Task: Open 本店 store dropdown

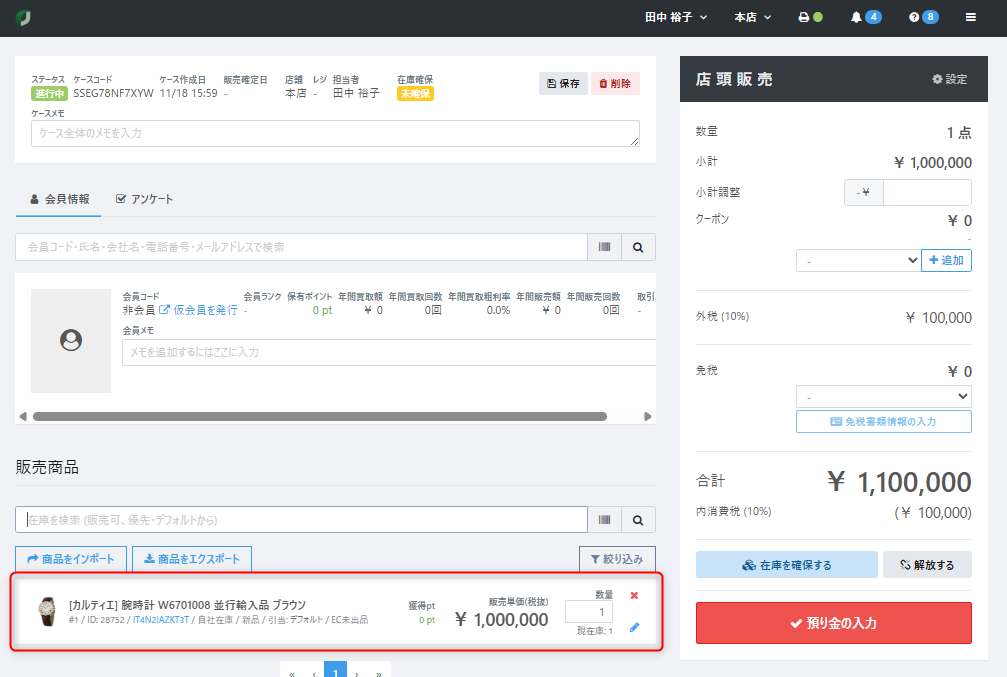Action: tap(753, 17)
